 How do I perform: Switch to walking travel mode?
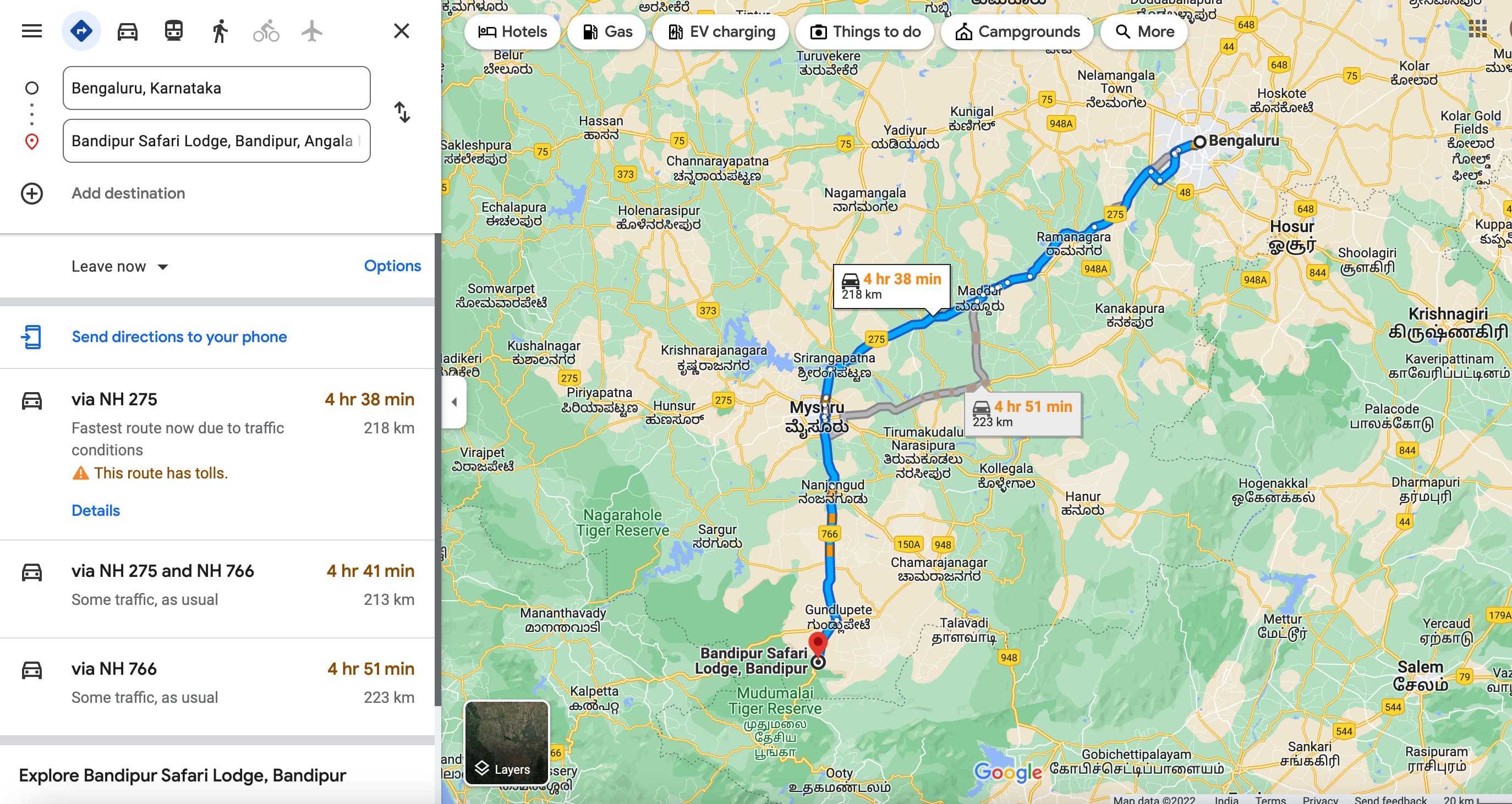click(220, 31)
